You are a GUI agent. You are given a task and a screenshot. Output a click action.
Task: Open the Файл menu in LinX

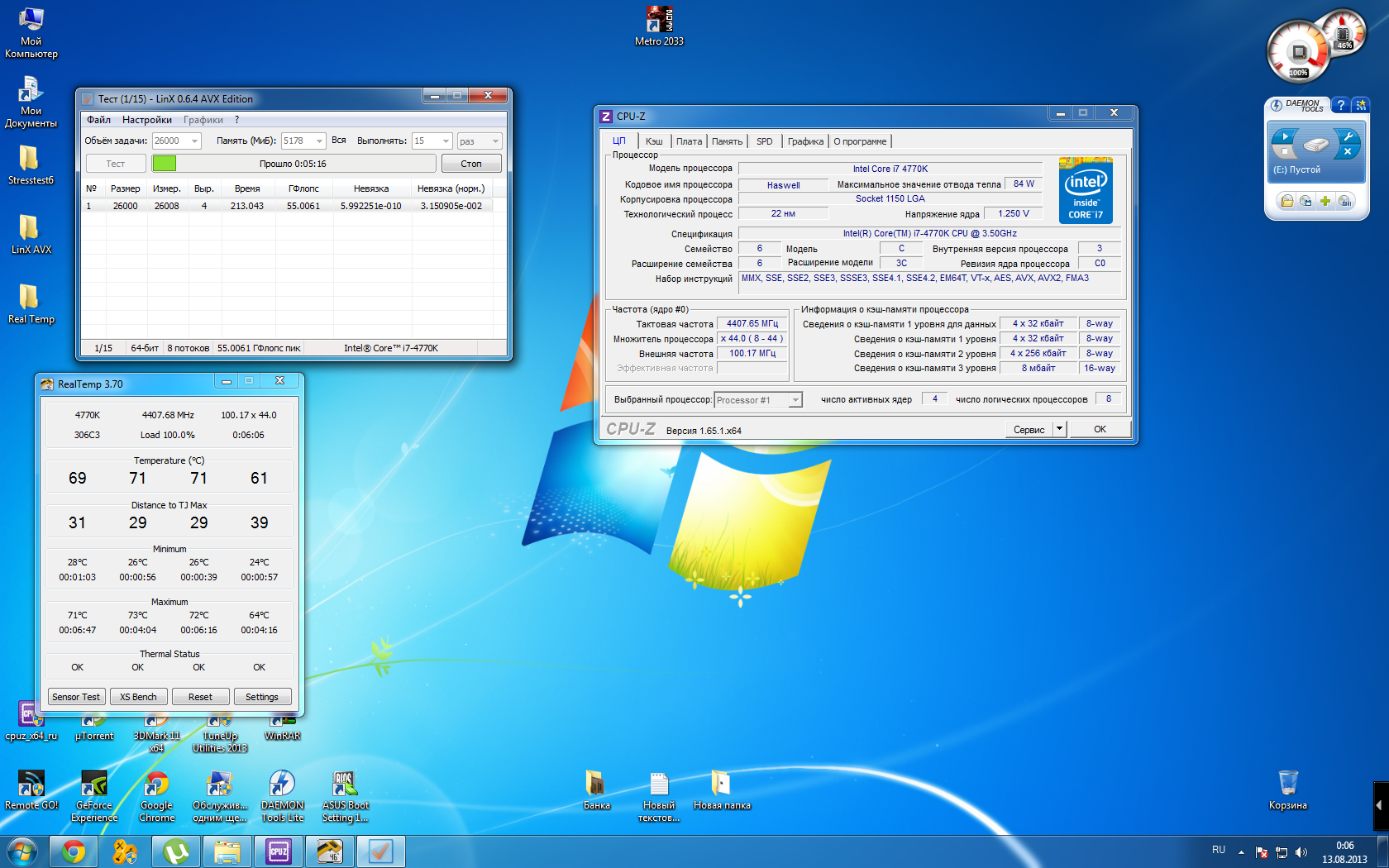pos(98,120)
